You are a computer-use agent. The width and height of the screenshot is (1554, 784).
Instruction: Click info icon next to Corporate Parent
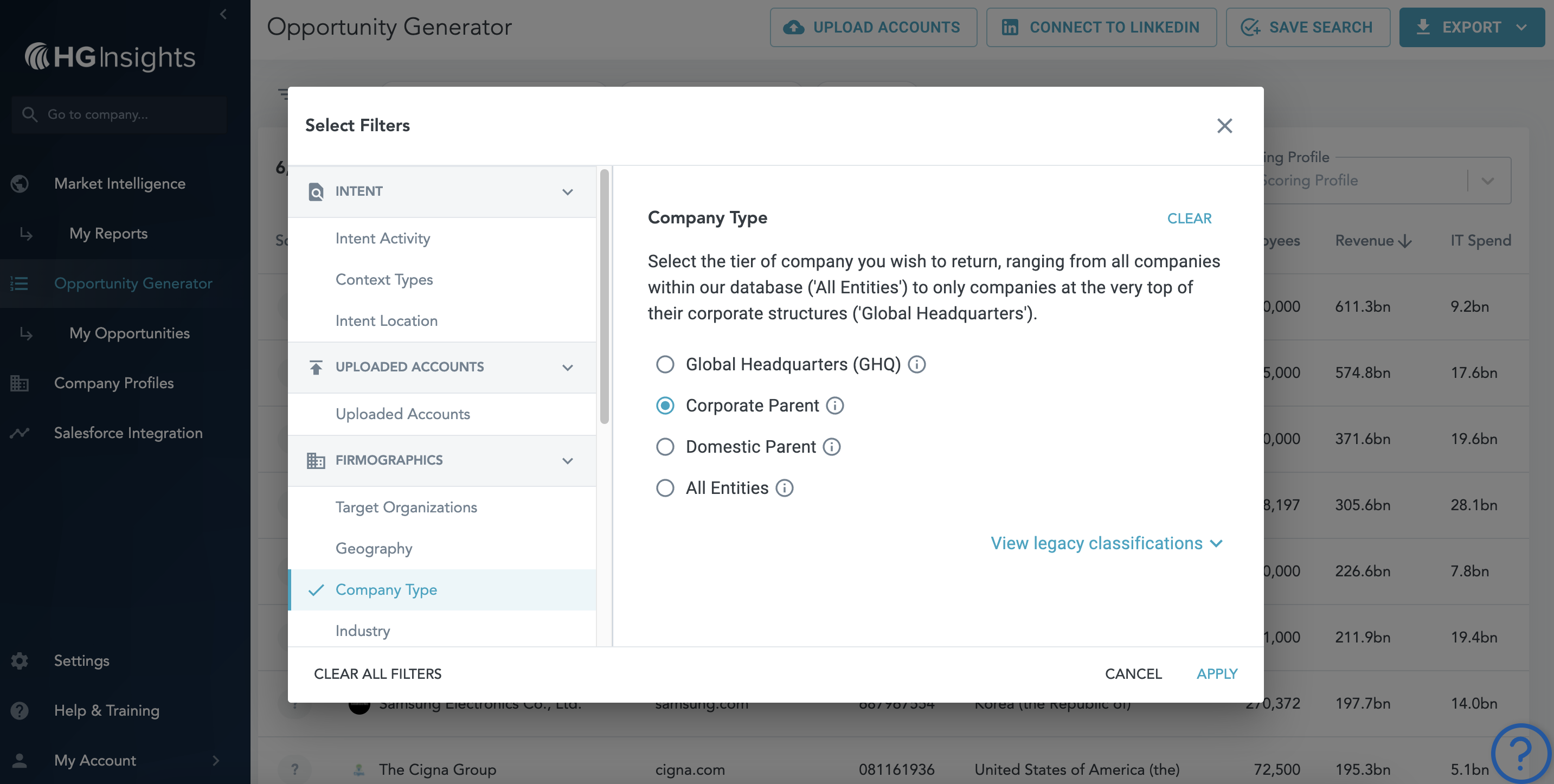tap(835, 405)
